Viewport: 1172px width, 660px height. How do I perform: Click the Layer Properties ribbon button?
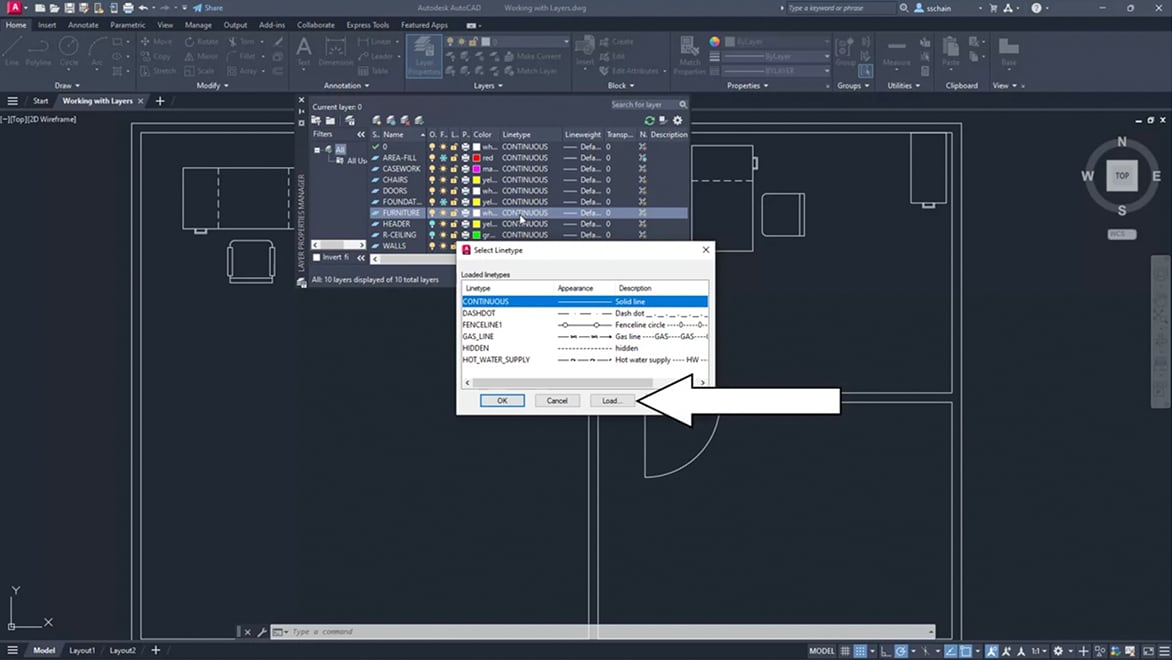[x=423, y=56]
